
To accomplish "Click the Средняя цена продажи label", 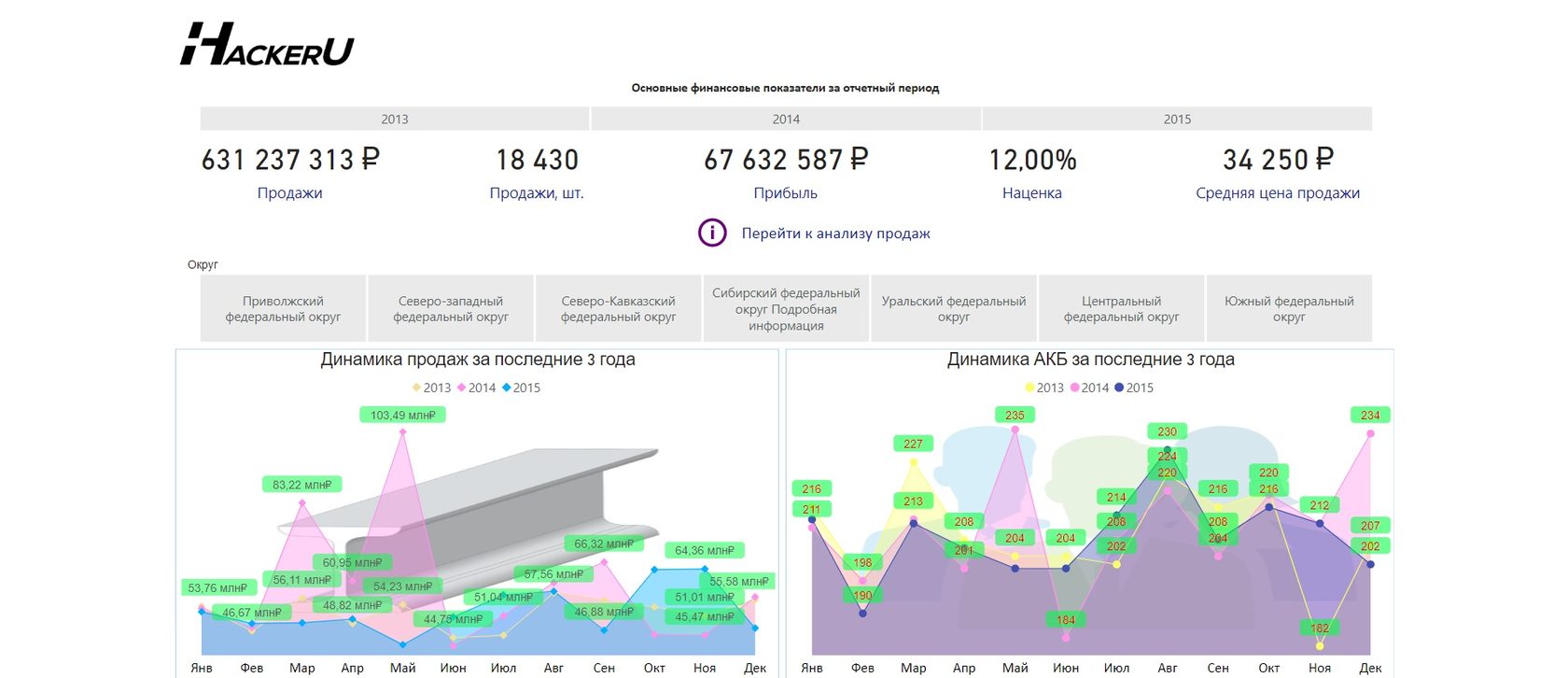I will point(1278,193).
